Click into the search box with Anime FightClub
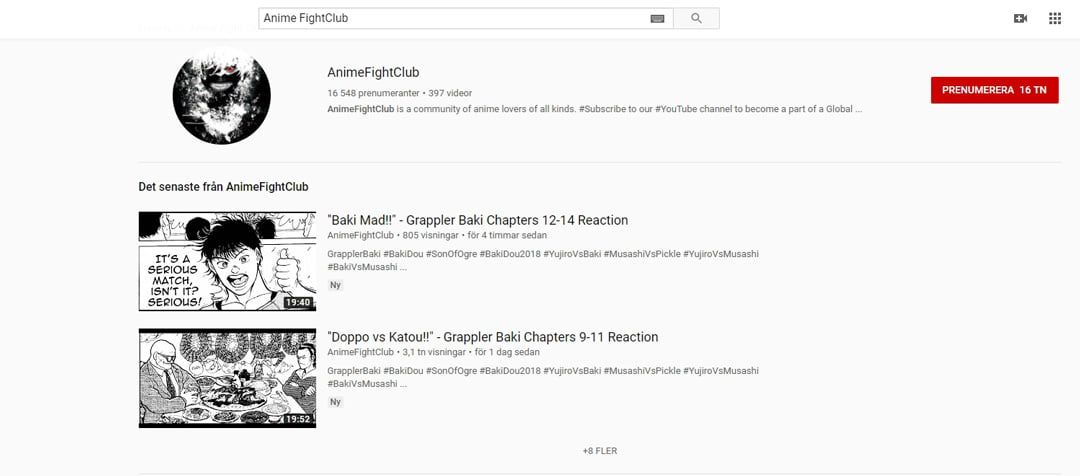 [x=455, y=19]
